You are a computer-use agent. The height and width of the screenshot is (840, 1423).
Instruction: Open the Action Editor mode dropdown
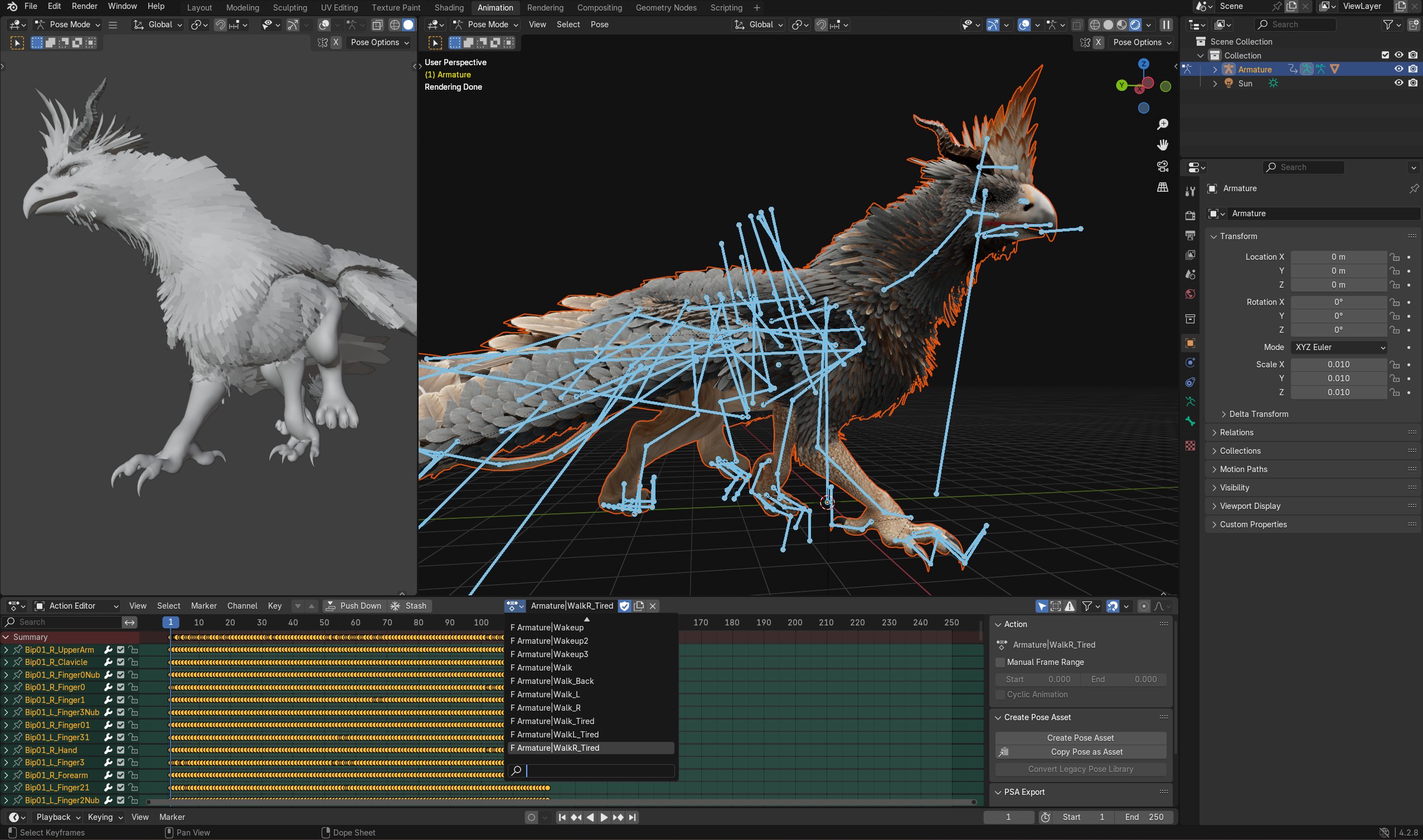76,606
